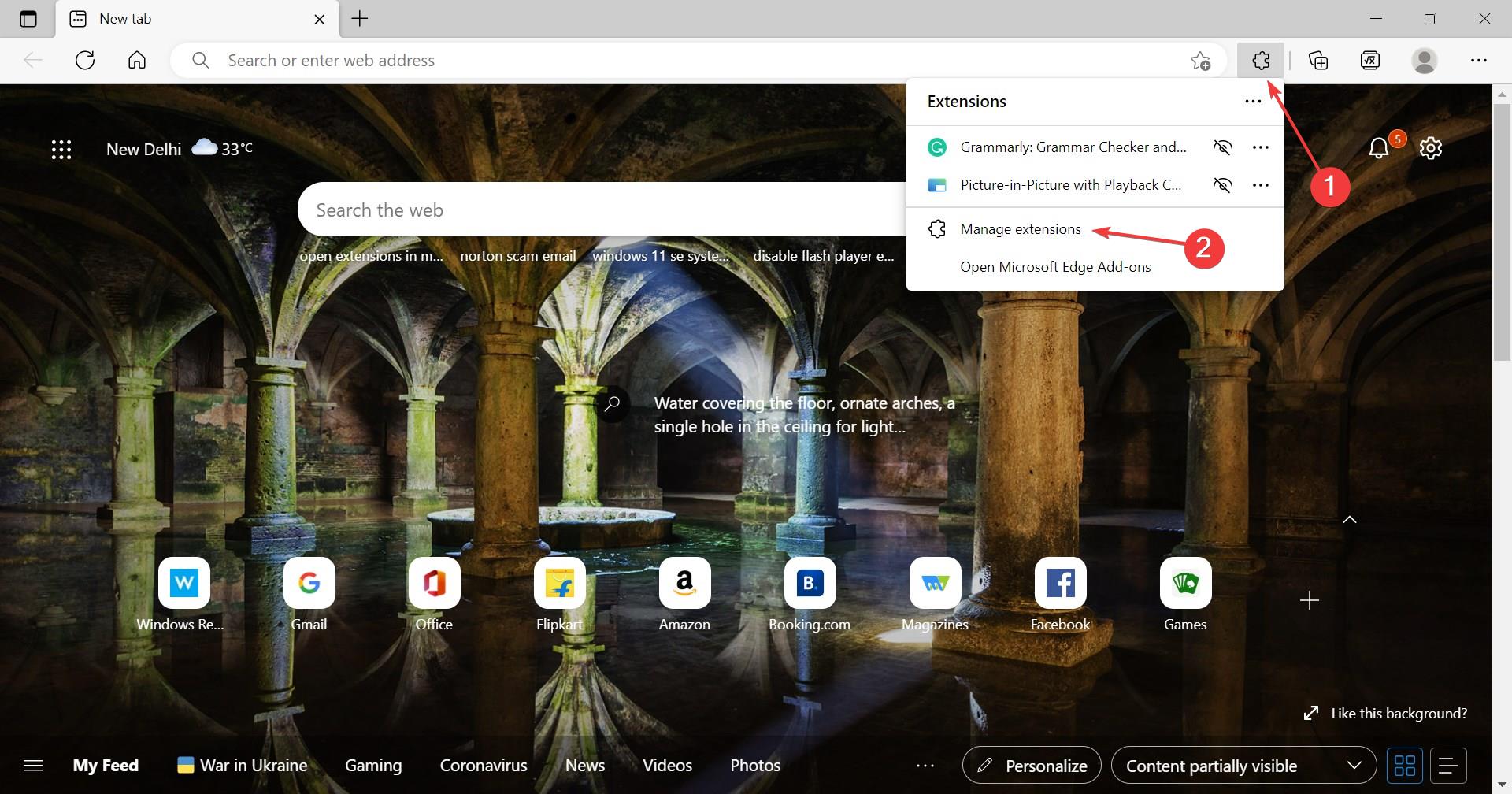Click the Home button icon
Image resolution: width=1512 pixels, height=794 pixels.
[x=137, y=61]
